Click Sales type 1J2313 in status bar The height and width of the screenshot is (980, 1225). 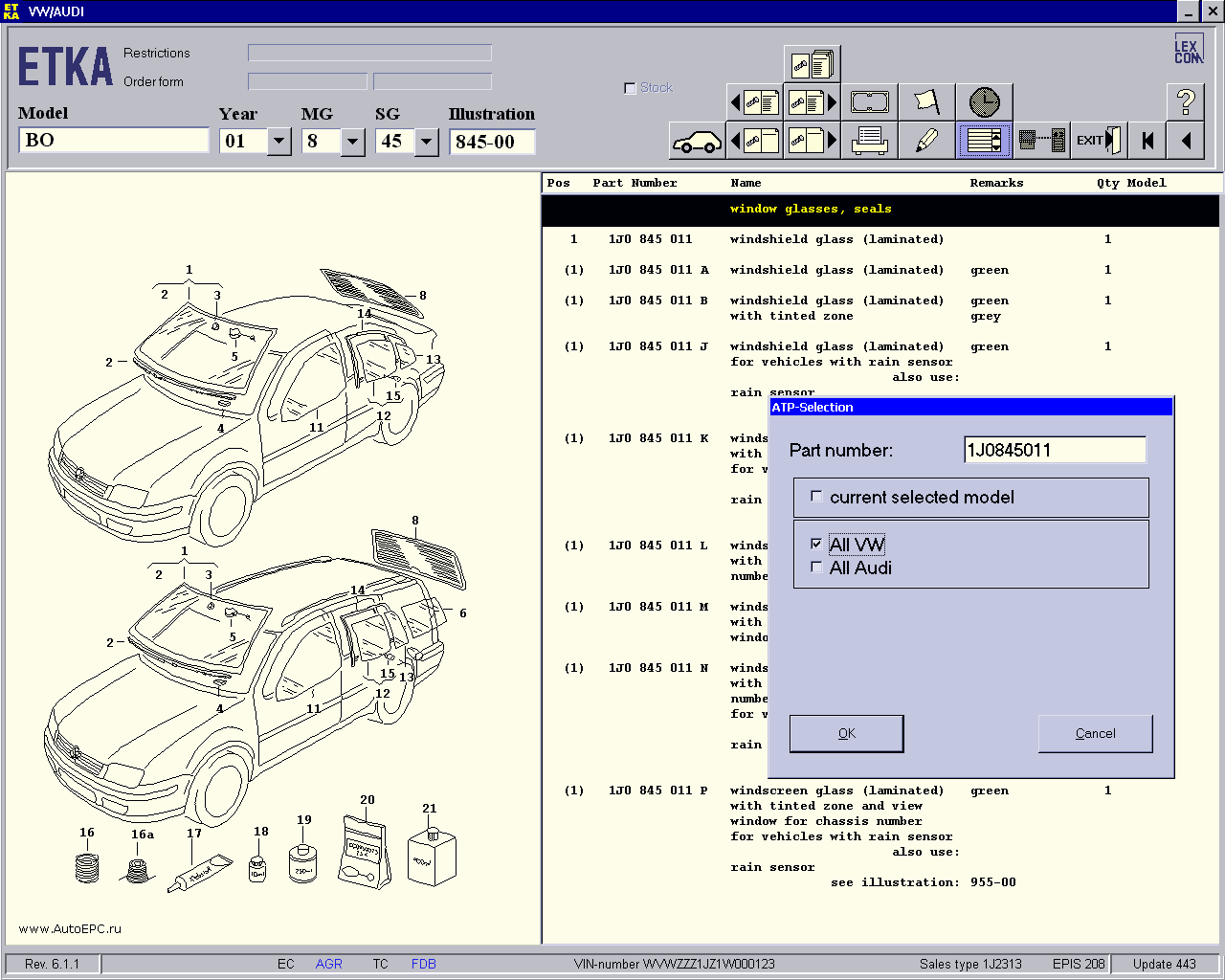click(970, 964)
